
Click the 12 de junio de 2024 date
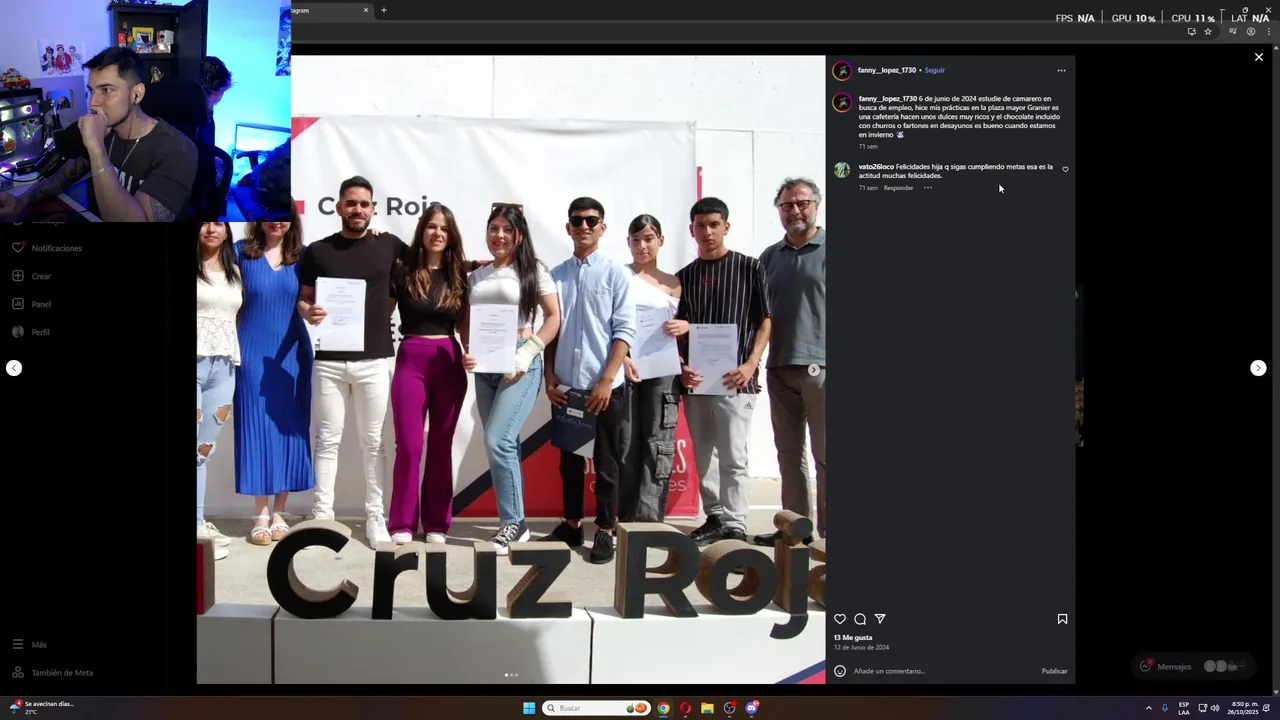click(x=861, y=647)
